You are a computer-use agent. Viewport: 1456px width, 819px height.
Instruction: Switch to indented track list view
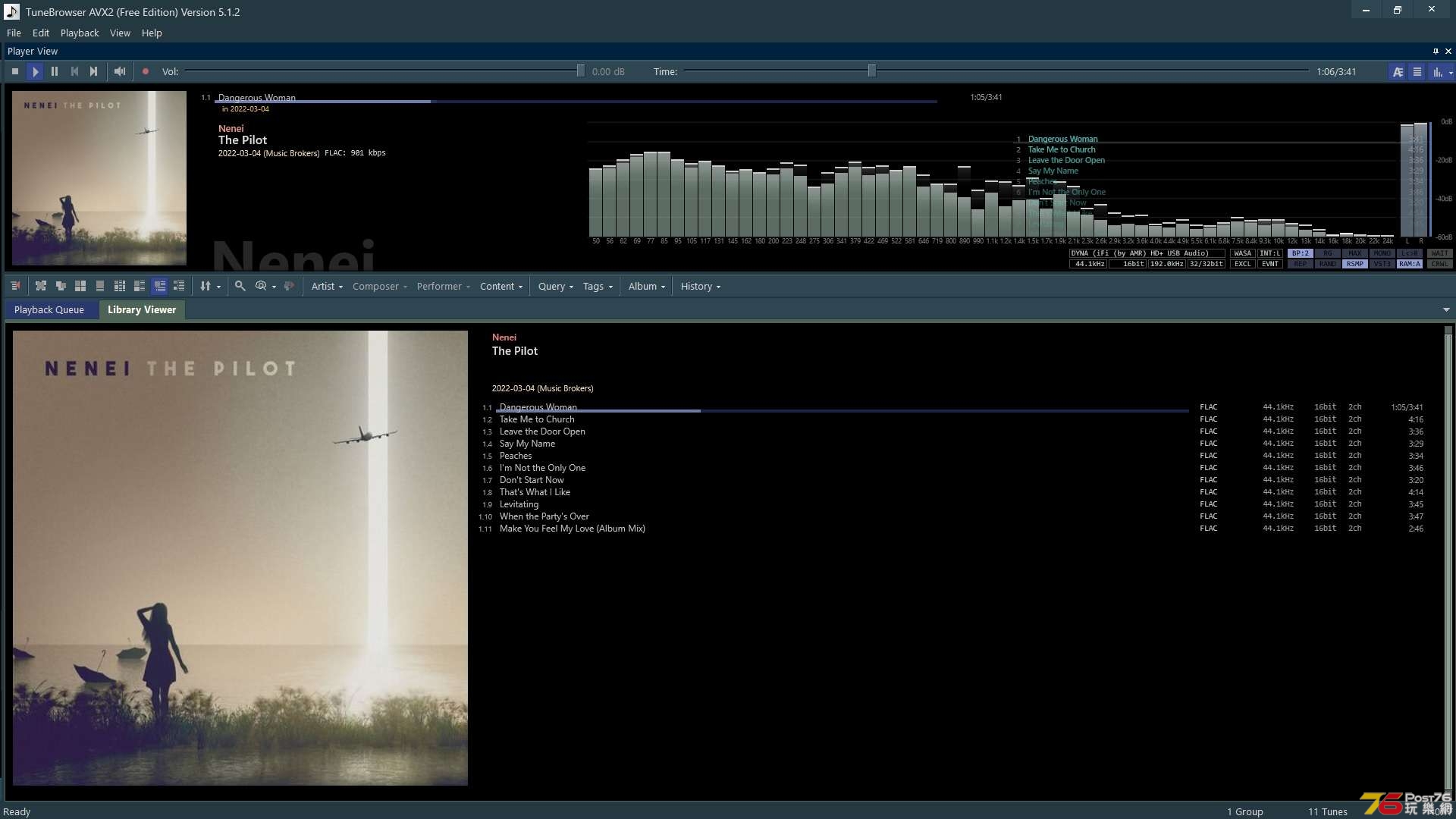coord(179,286)
